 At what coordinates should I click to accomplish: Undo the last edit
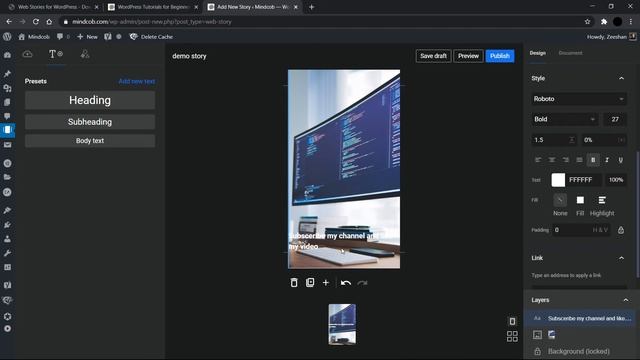click(x=346, y=283)
